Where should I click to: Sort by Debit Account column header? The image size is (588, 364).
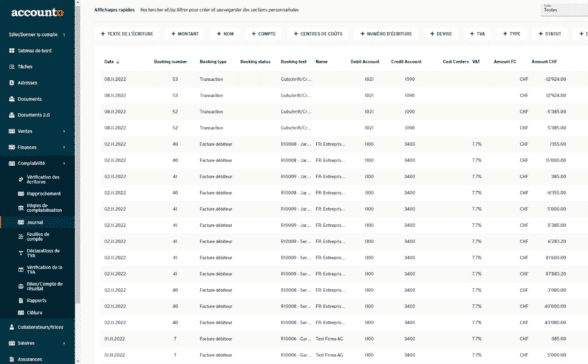365,61
